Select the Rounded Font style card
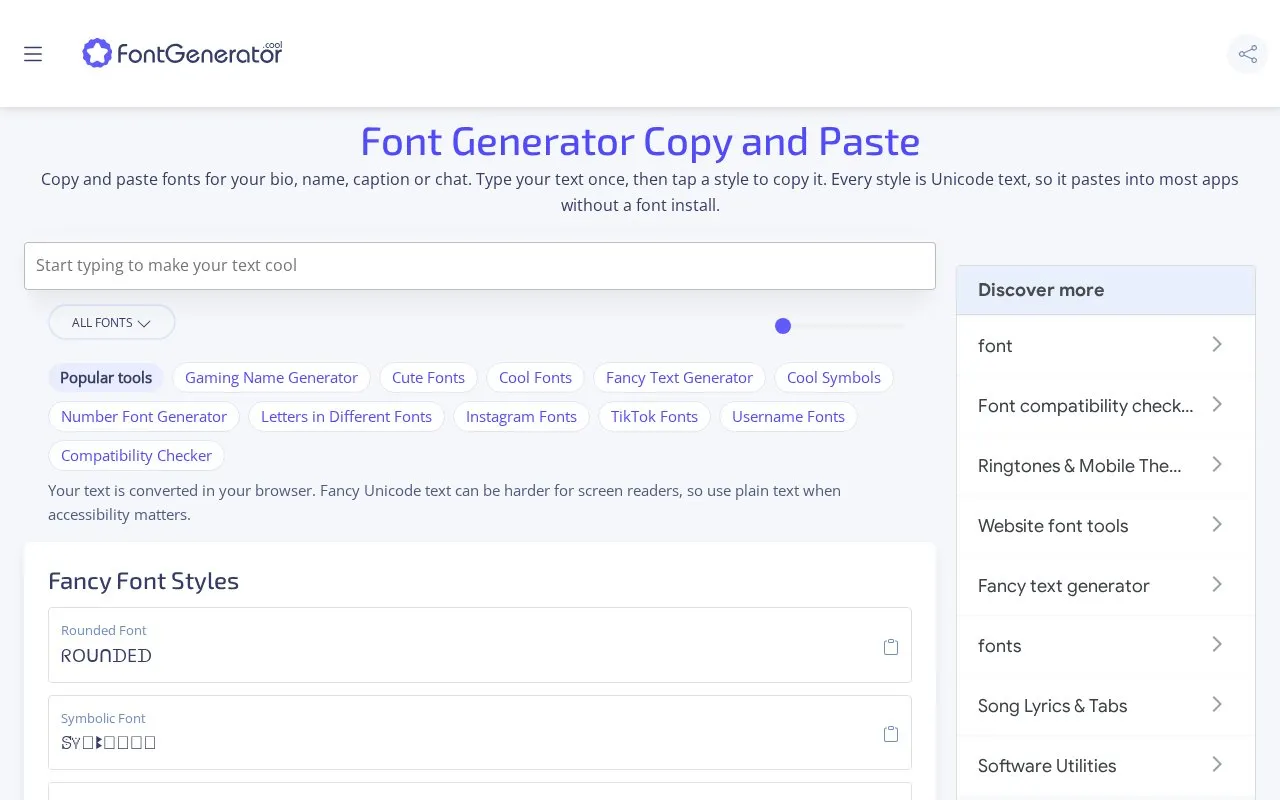 (480, 645)
